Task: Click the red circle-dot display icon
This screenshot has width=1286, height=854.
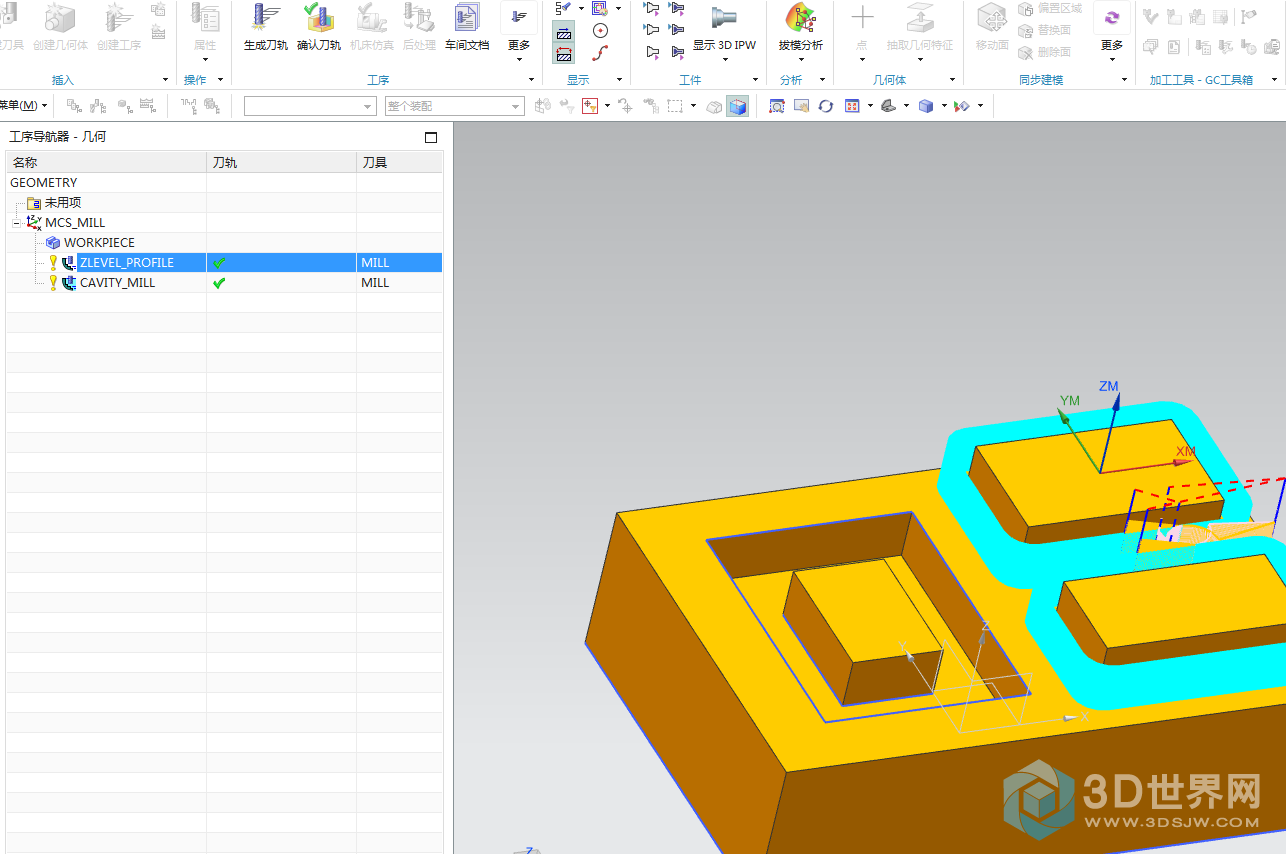Action: (x=600, y=31)
